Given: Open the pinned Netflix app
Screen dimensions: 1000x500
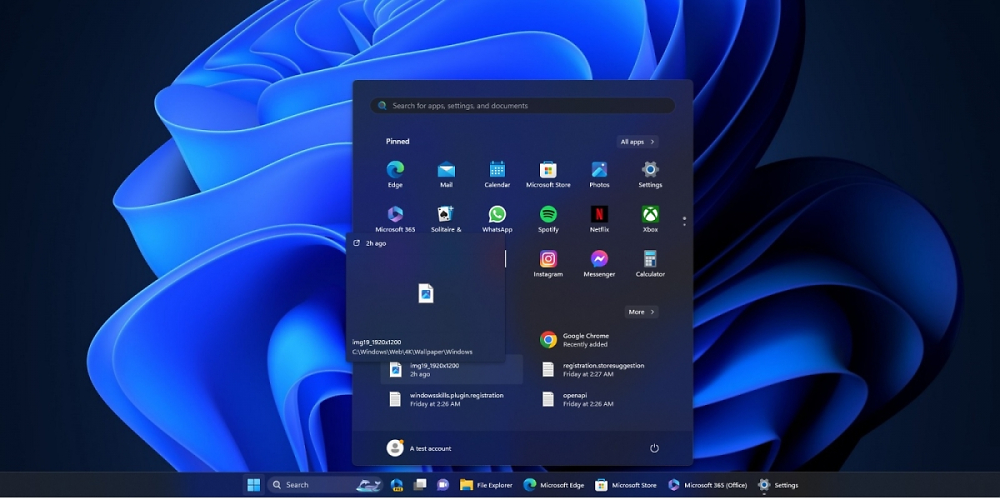Looking at the screenshot, I should click(599, 219).
